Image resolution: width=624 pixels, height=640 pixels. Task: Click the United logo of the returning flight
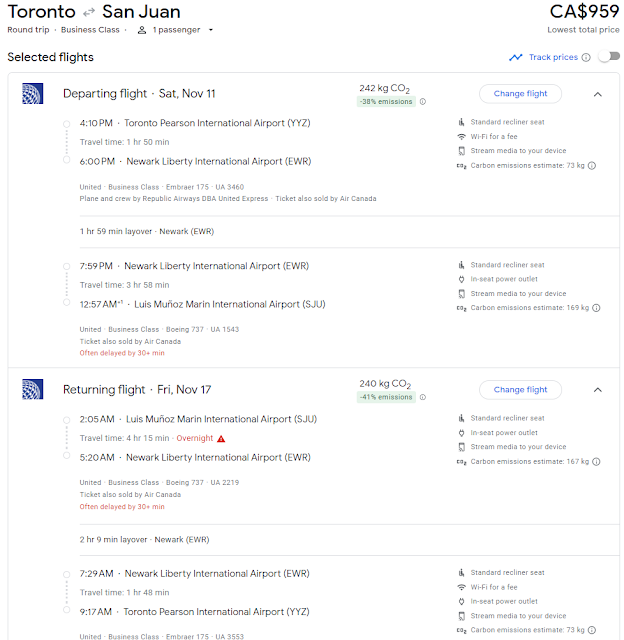(33, 389)
